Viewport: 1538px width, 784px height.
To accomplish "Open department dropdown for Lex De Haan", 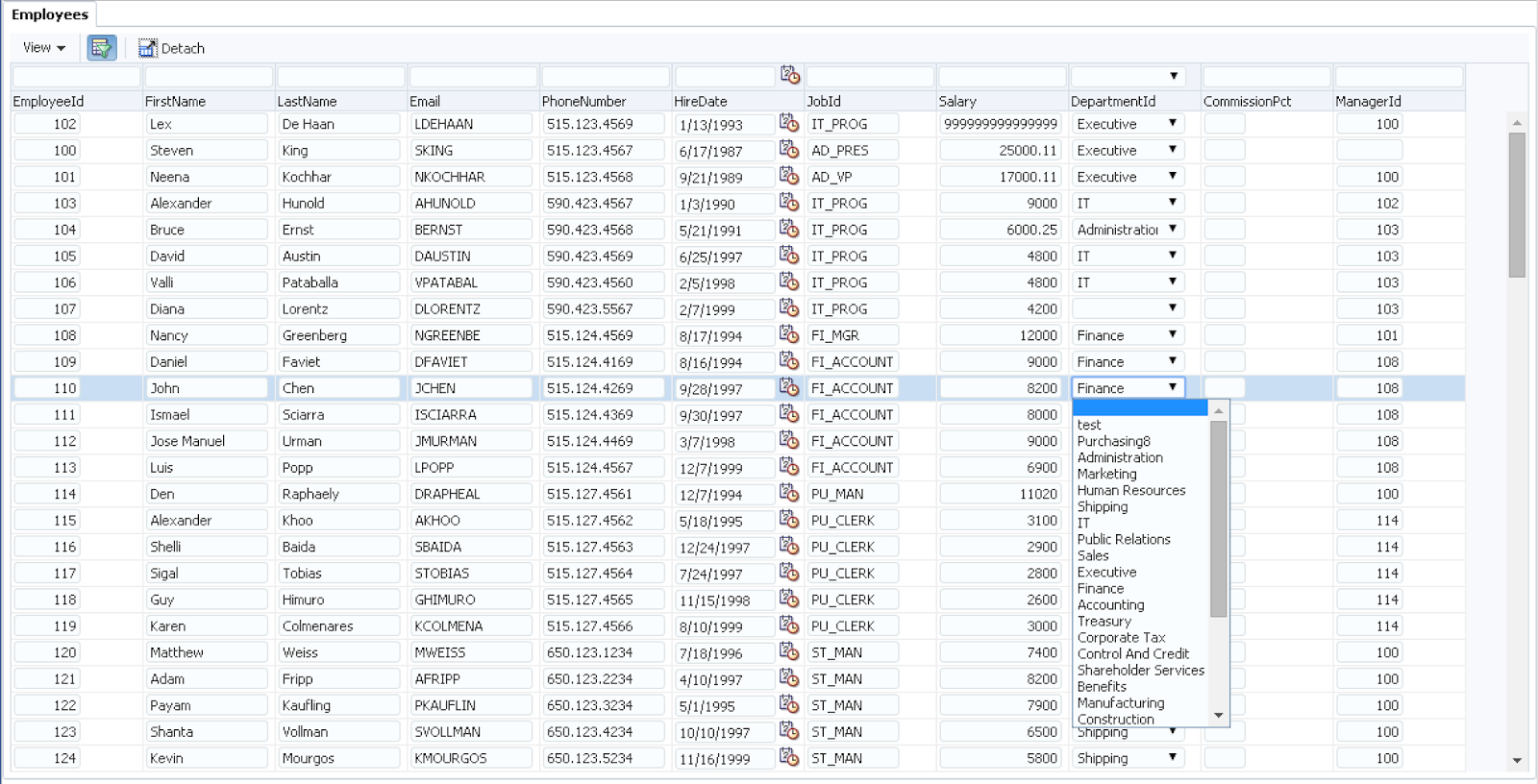I will (1129, 124).
